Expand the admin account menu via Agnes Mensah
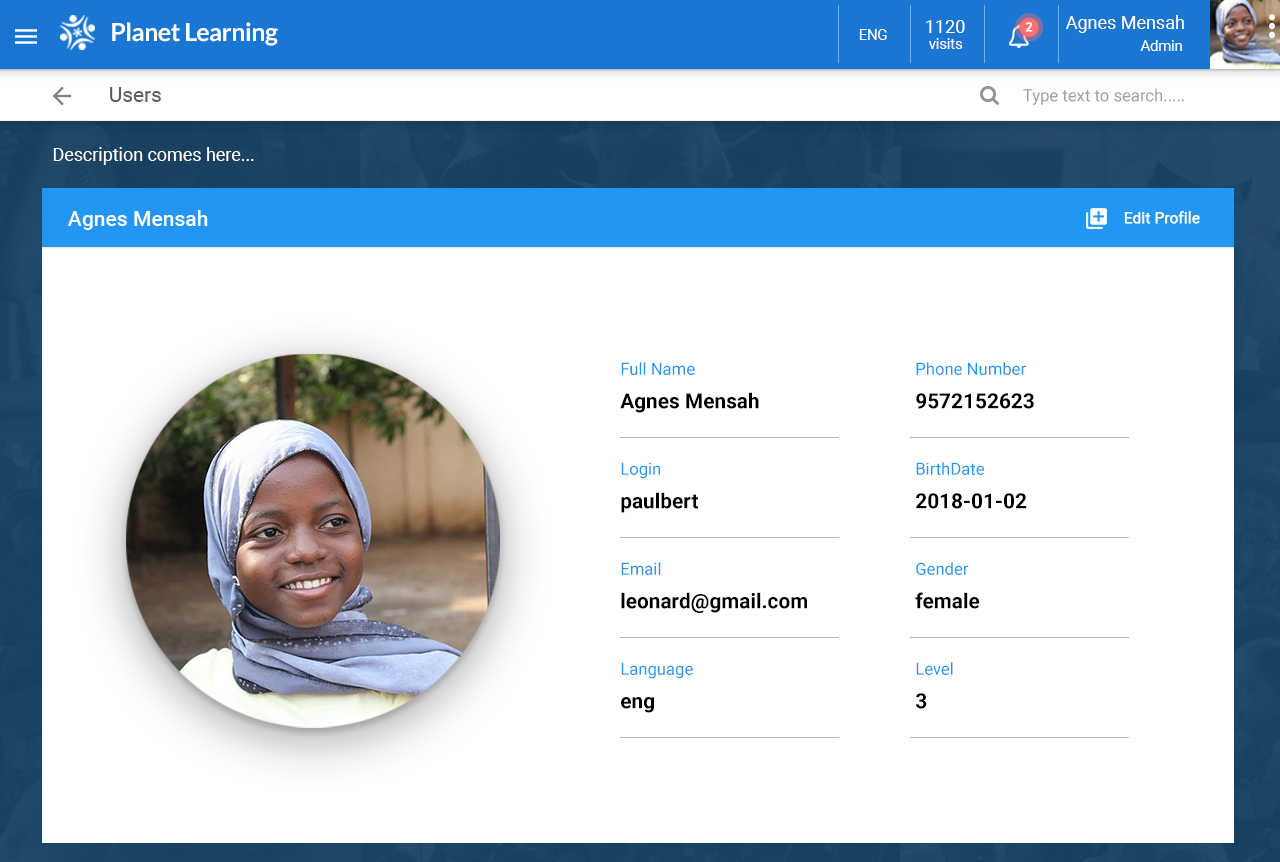The image size is (1280, 862). pos(1123,22)
